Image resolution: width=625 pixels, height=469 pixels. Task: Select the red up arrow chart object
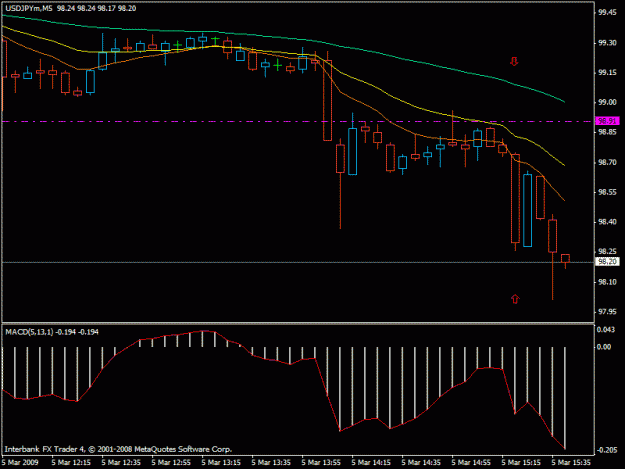515,299
